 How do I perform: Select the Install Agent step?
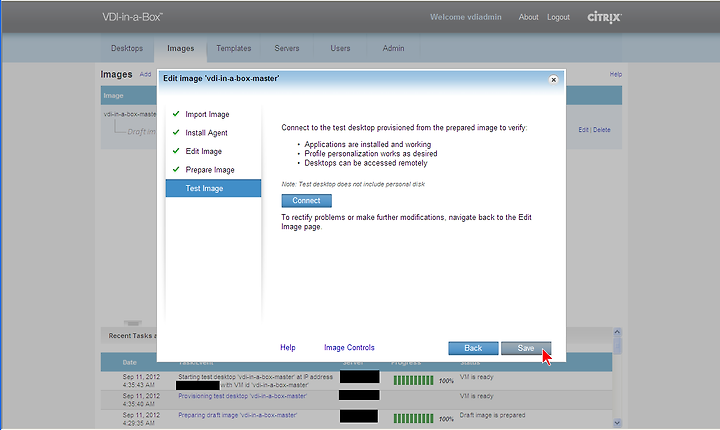pos(206,133)
